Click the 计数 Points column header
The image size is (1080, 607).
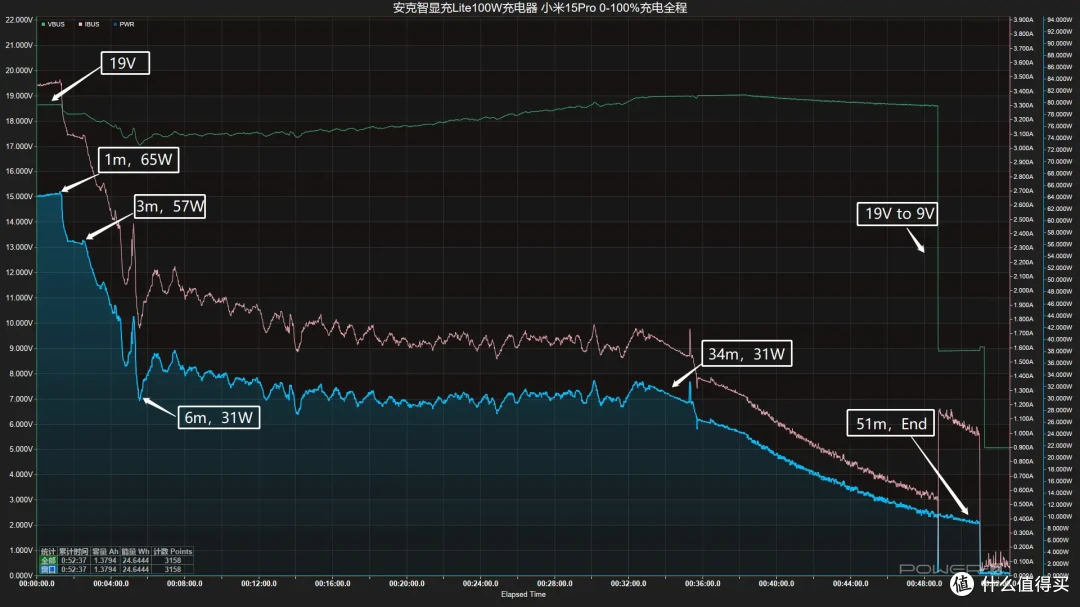click(172, 552)
